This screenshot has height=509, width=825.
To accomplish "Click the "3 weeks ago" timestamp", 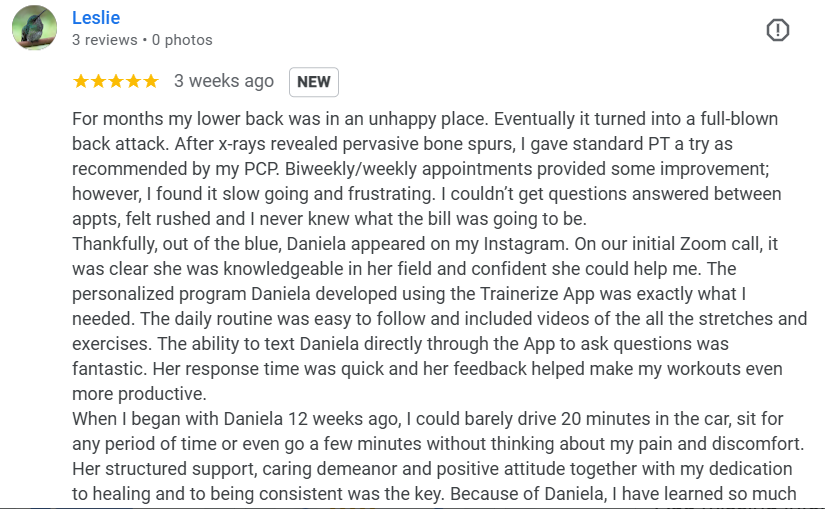I will click(x=223, y=81).
